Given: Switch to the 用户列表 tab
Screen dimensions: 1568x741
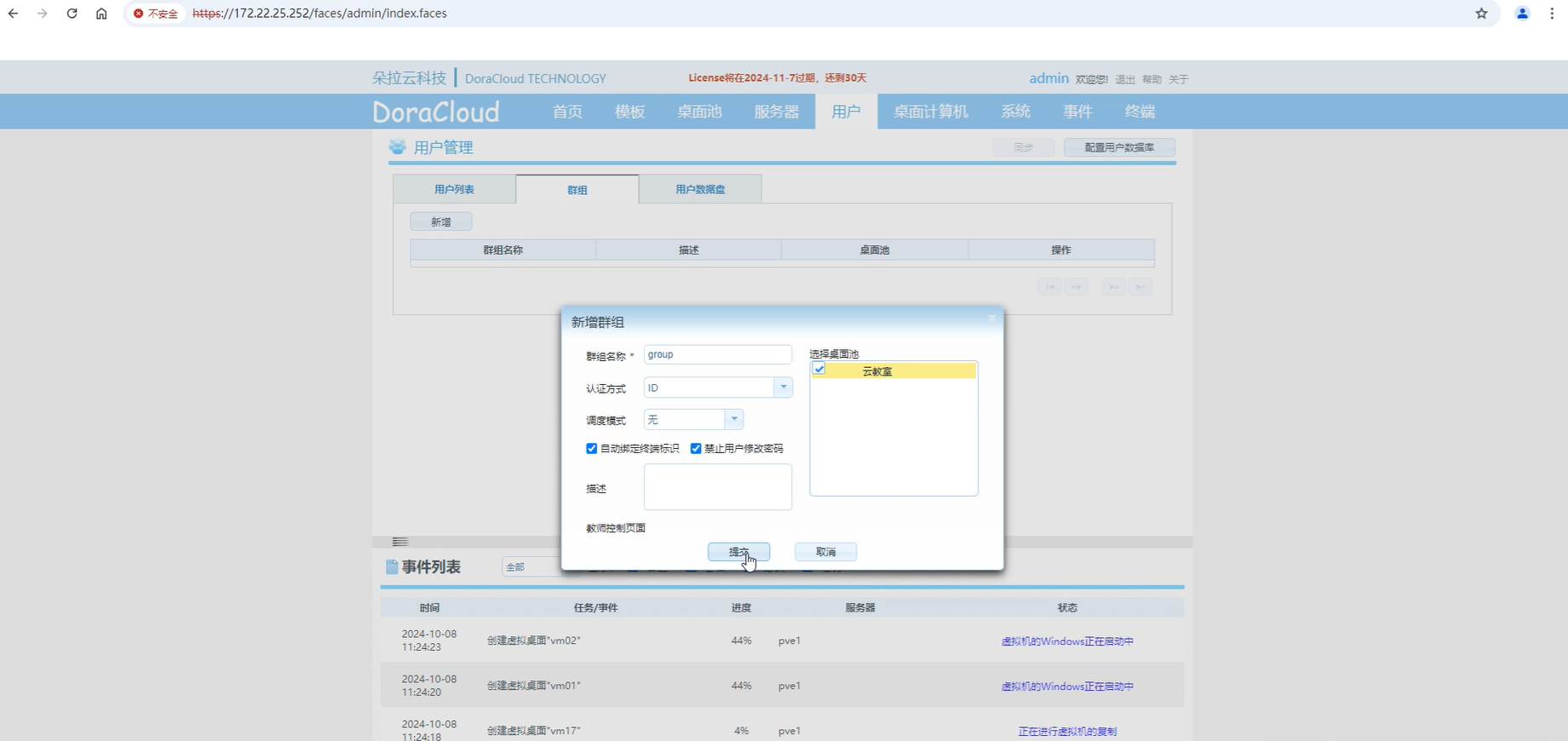Looking at the screenshot, I should tap(454, 189).
